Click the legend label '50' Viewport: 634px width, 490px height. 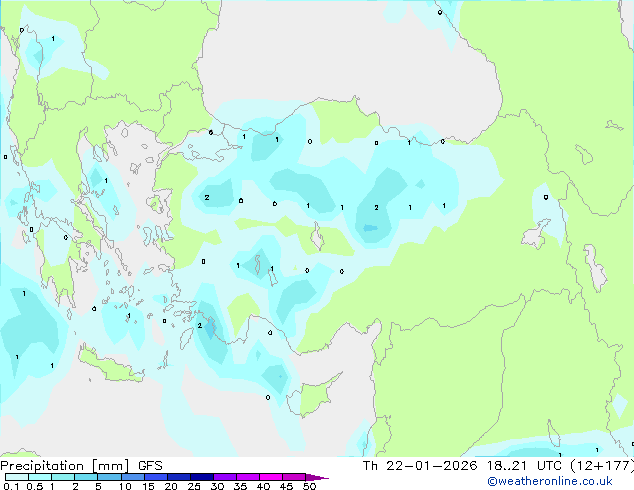pyautogui.click(x=309, y=486)
